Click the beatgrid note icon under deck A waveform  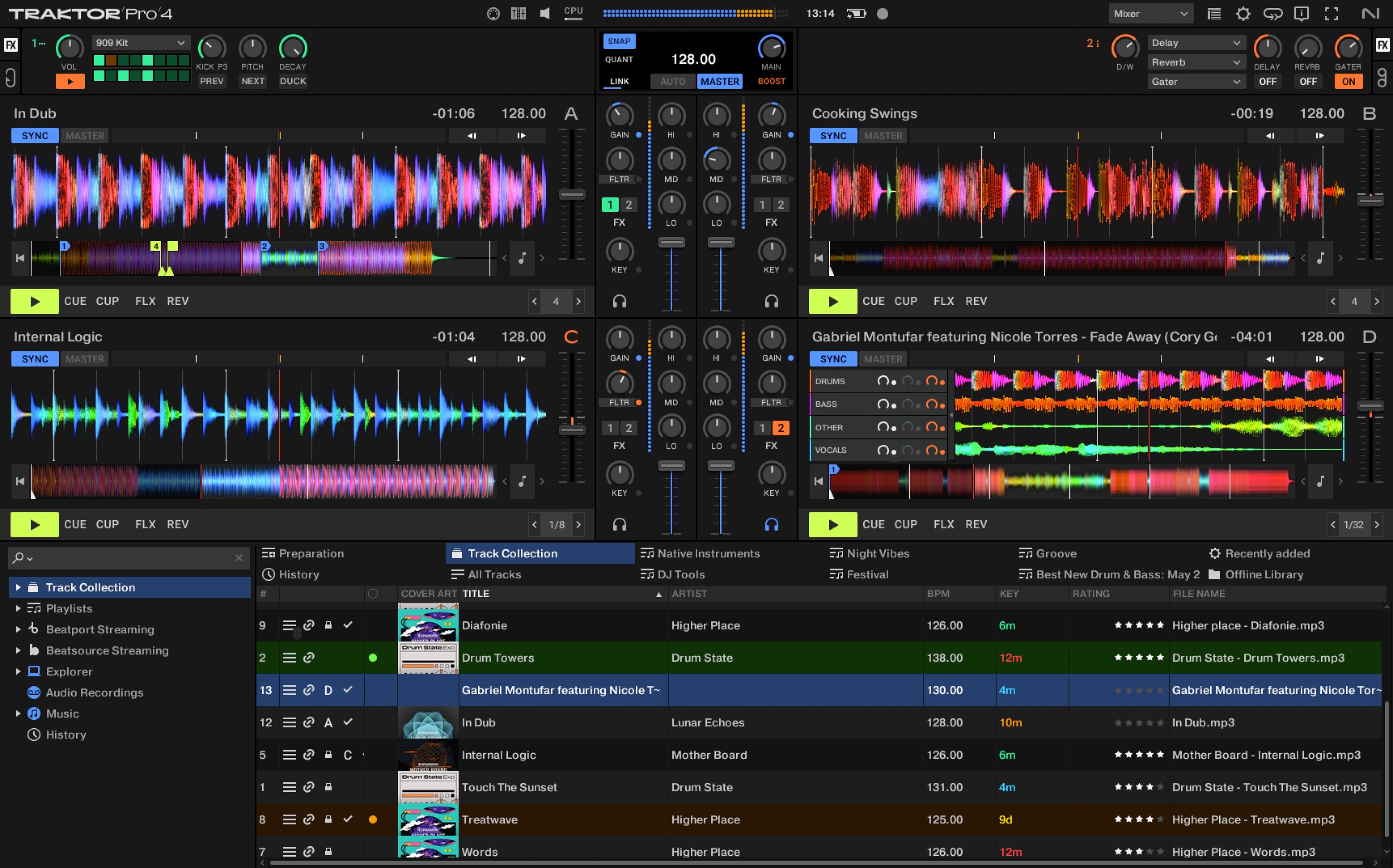tap(522, 258)
